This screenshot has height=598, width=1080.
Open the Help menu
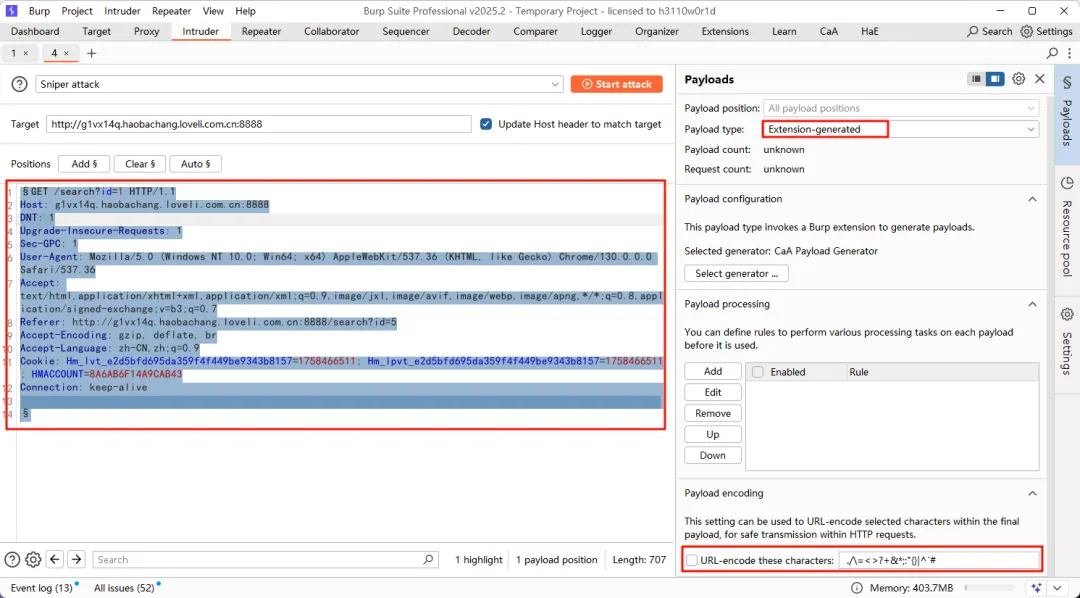(x=245, y=11)
